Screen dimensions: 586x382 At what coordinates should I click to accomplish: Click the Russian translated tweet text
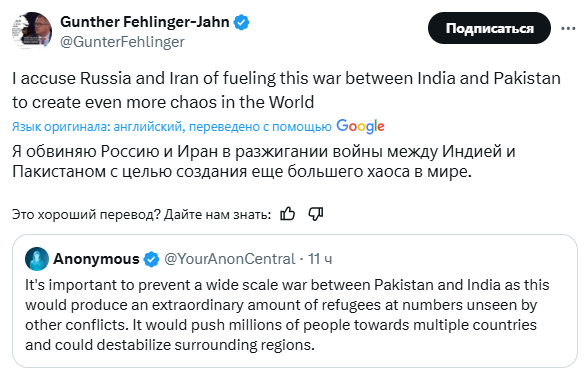[264, 161]
